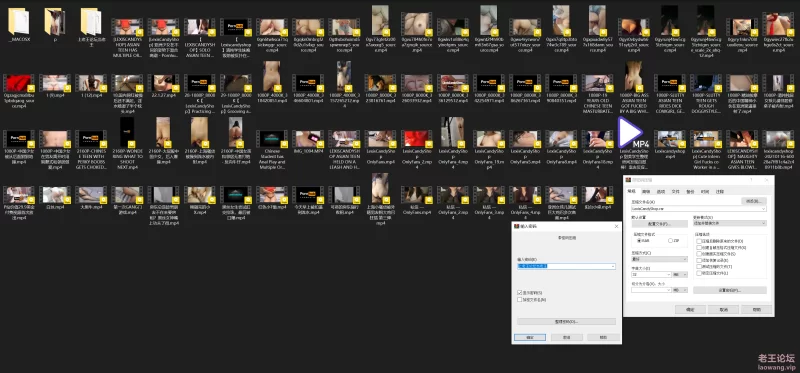Image resolution: width=800 pixels, height=373 pixels.
Task: Switch to the Advanced tab in the archive dialog
Action: coord(646,191)
